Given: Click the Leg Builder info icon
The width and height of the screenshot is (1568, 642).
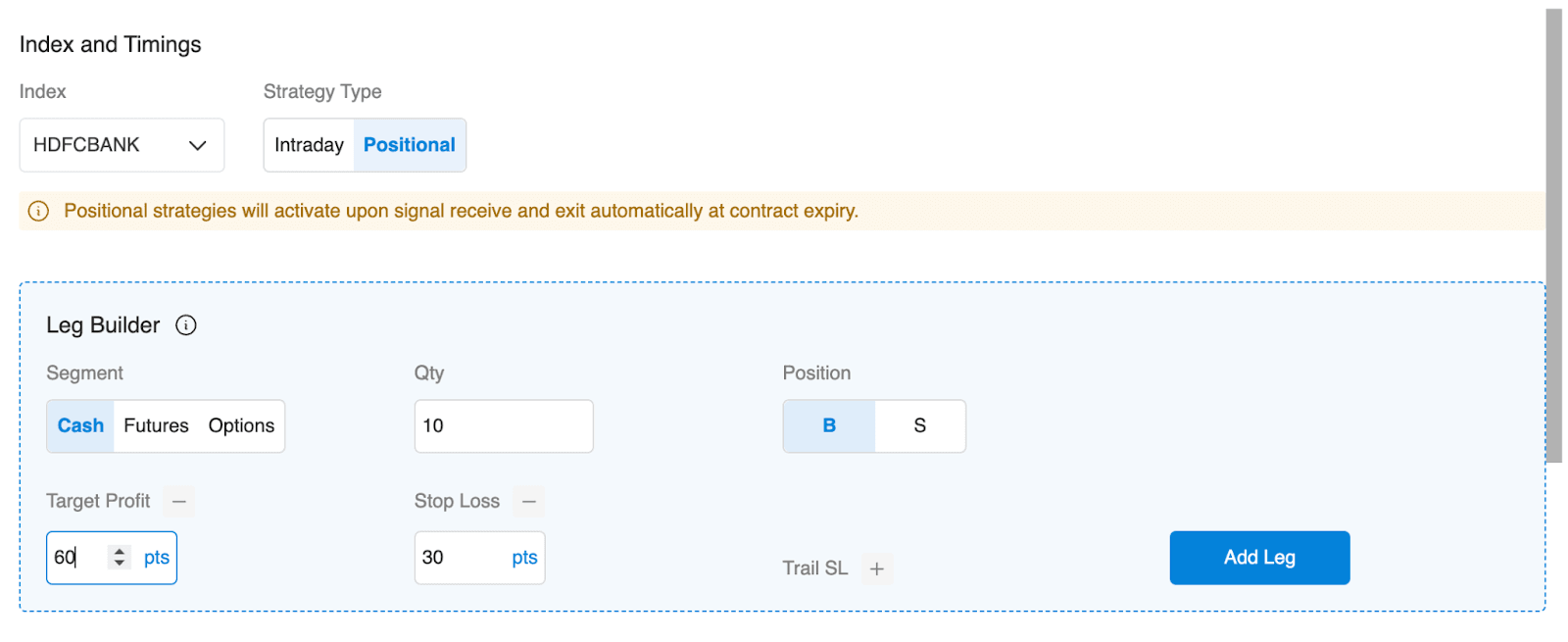Looking at the screenshot, I should click(x=186, y=325).
